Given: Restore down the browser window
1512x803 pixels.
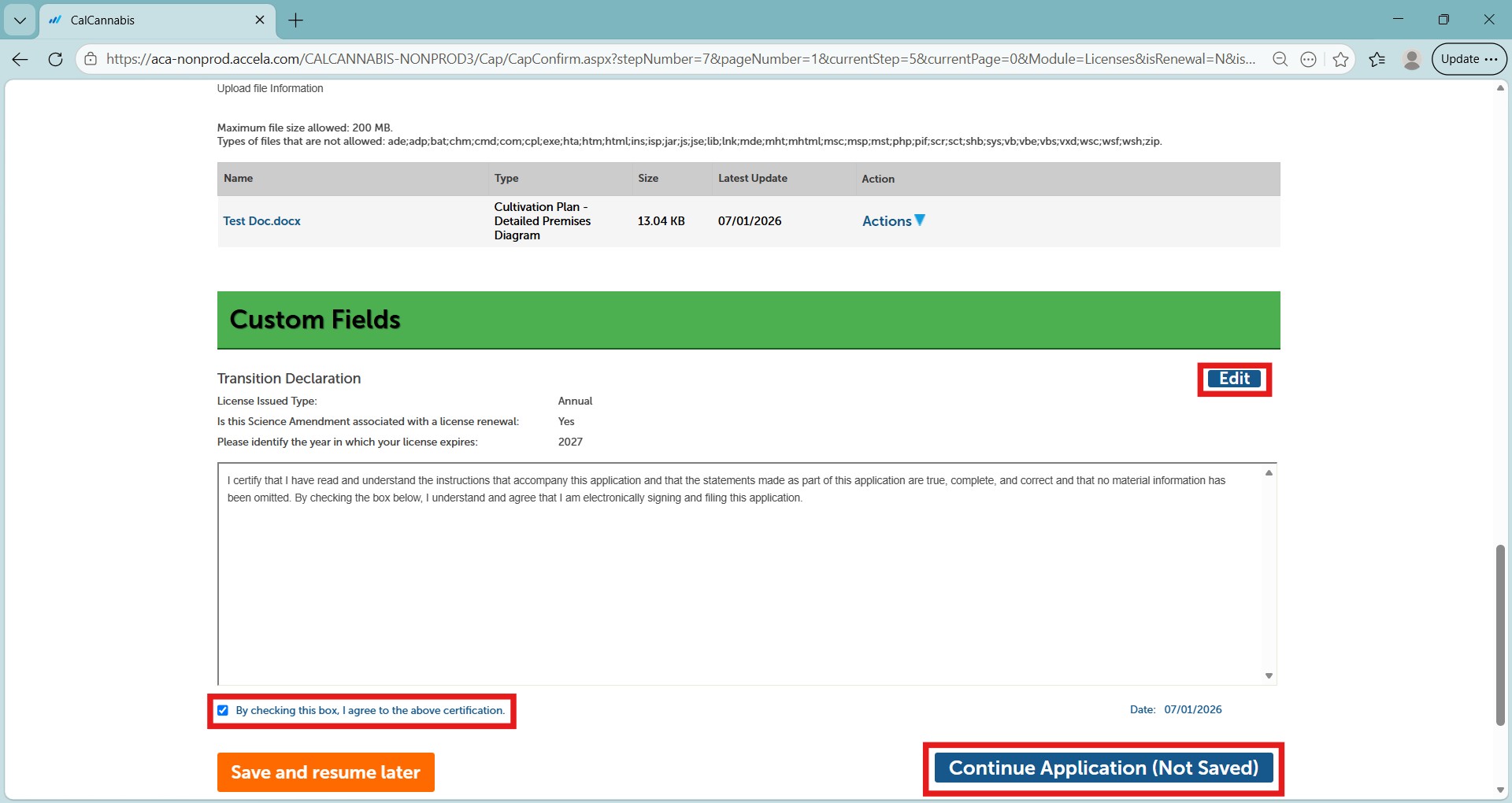Looking at the screenshot, I should 1443,20.
